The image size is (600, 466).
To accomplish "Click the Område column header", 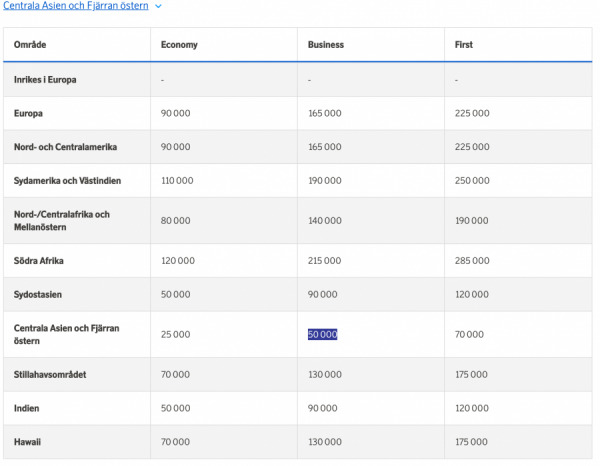I will click(x=32, y=45).
